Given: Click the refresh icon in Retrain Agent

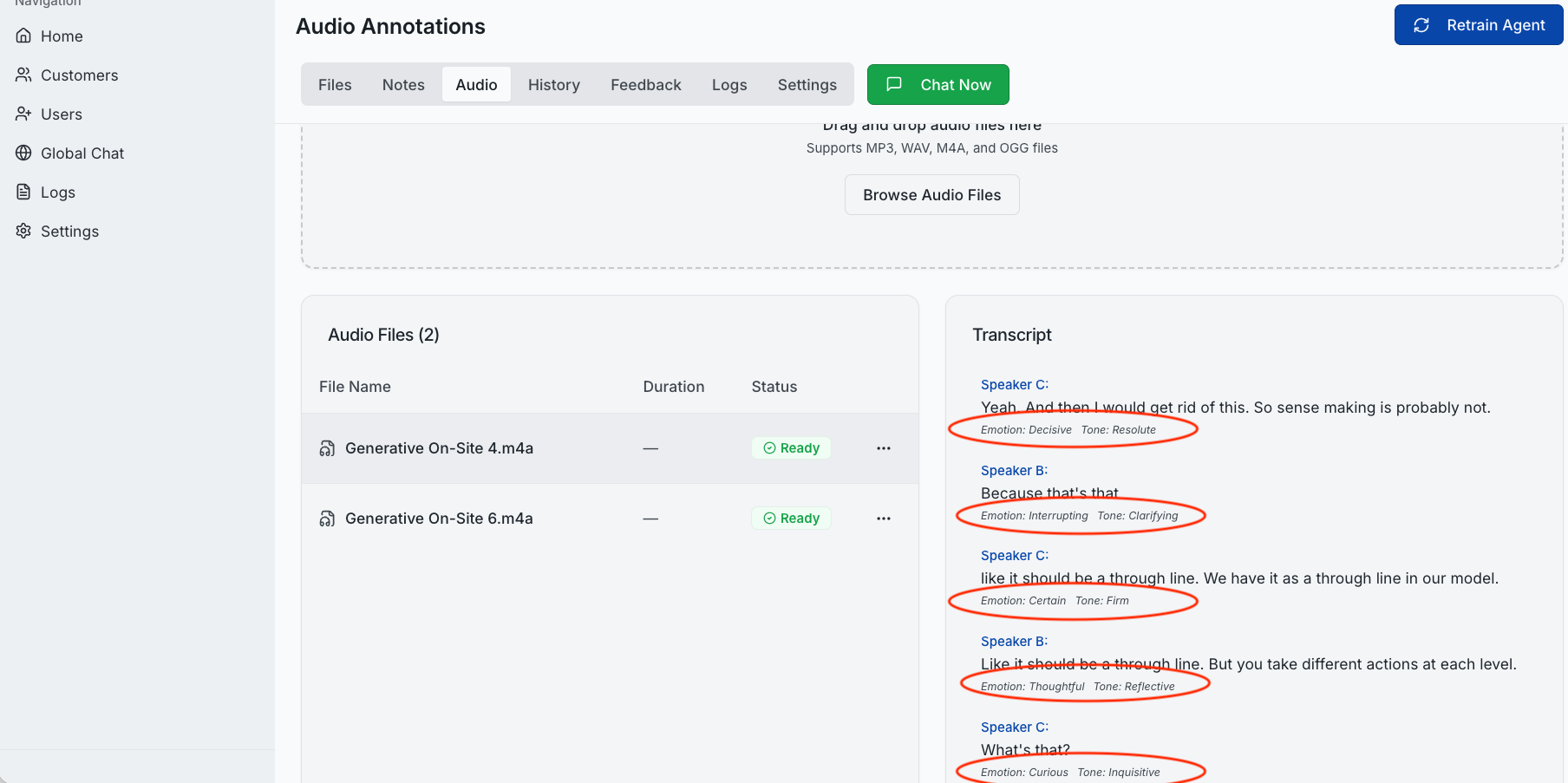Looking at the screenshot, I should click(1421, 25).
